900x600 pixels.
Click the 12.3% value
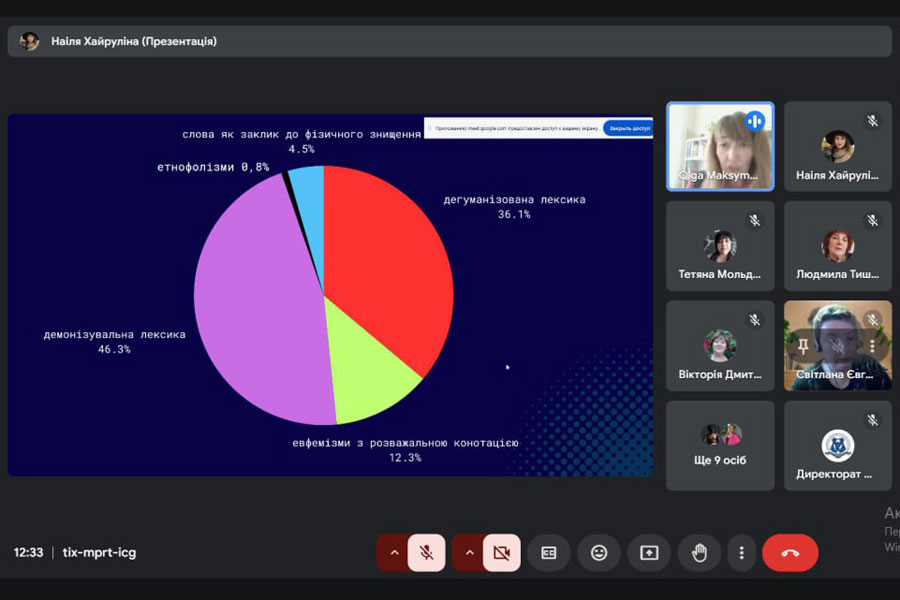405,458
